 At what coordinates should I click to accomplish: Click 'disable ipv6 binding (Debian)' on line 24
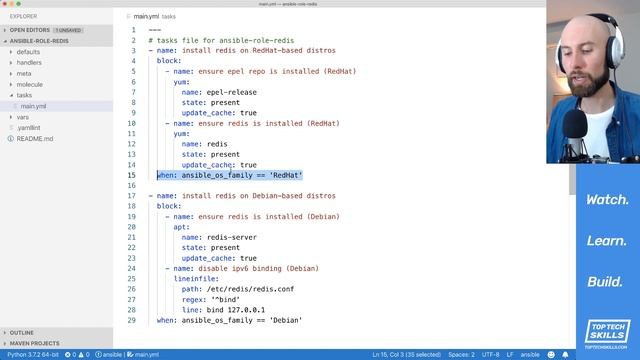pyautogui.click(x=258, y=269)
